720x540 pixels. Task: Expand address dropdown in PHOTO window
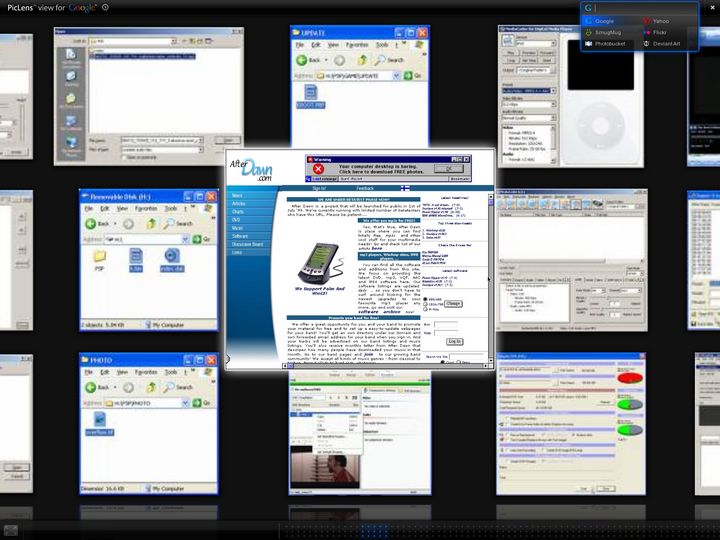coord(185,403)
